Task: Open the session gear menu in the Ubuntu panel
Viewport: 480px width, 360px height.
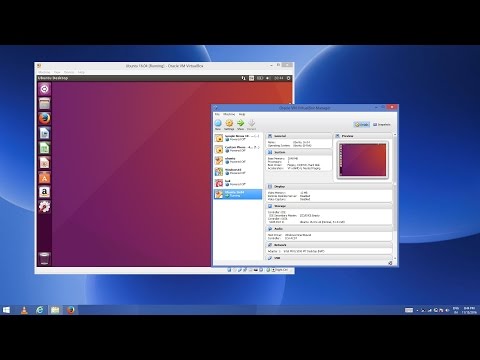Action: (x=289, y=78)
